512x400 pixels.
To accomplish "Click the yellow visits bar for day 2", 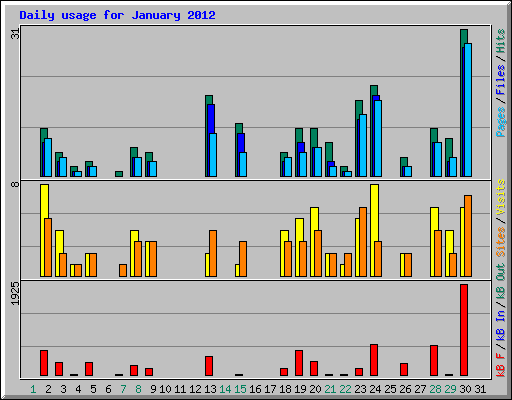I will coord(44,202).
